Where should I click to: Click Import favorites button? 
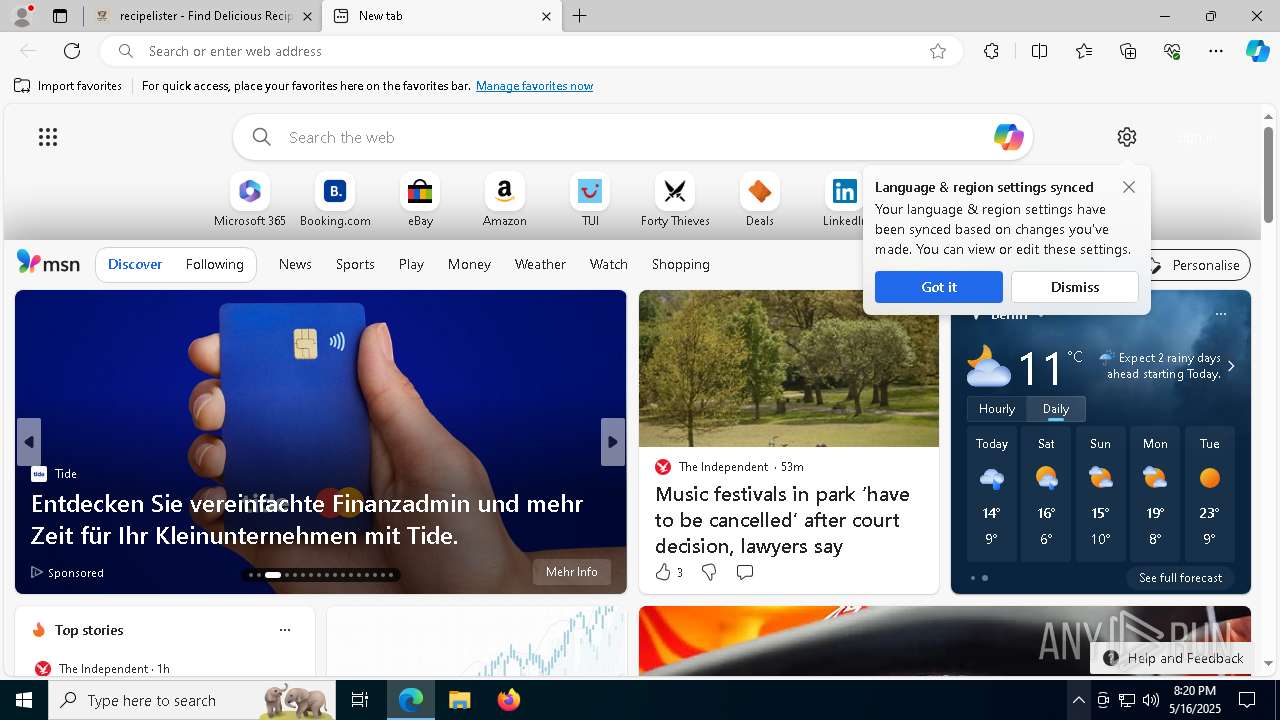click(x=68, y=86)
